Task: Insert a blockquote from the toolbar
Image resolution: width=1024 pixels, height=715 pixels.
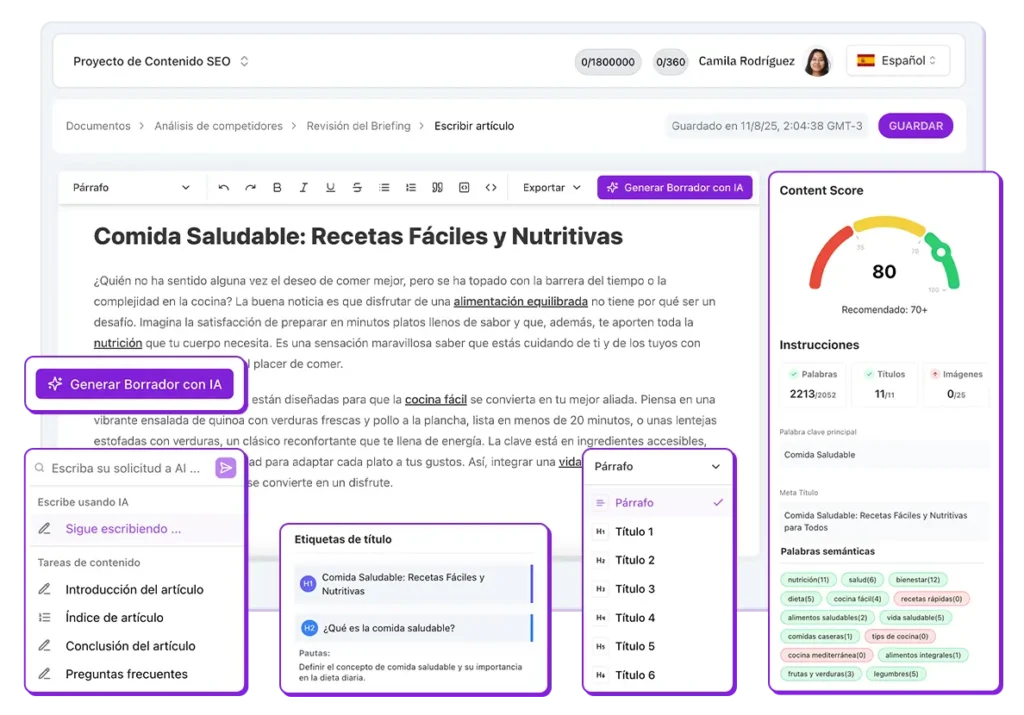Action: (437, 187)
